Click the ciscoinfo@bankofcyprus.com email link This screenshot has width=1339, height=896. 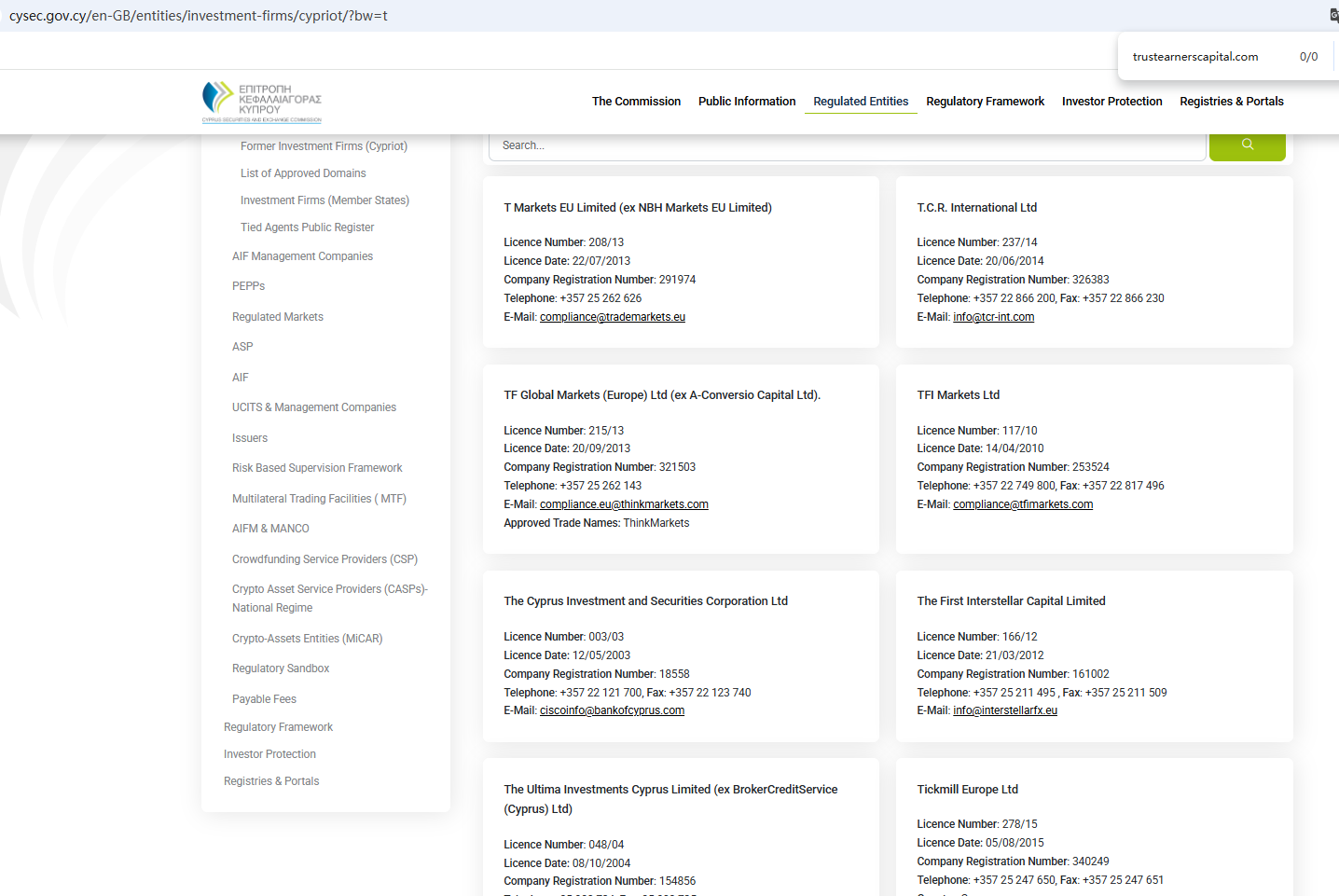612,710
